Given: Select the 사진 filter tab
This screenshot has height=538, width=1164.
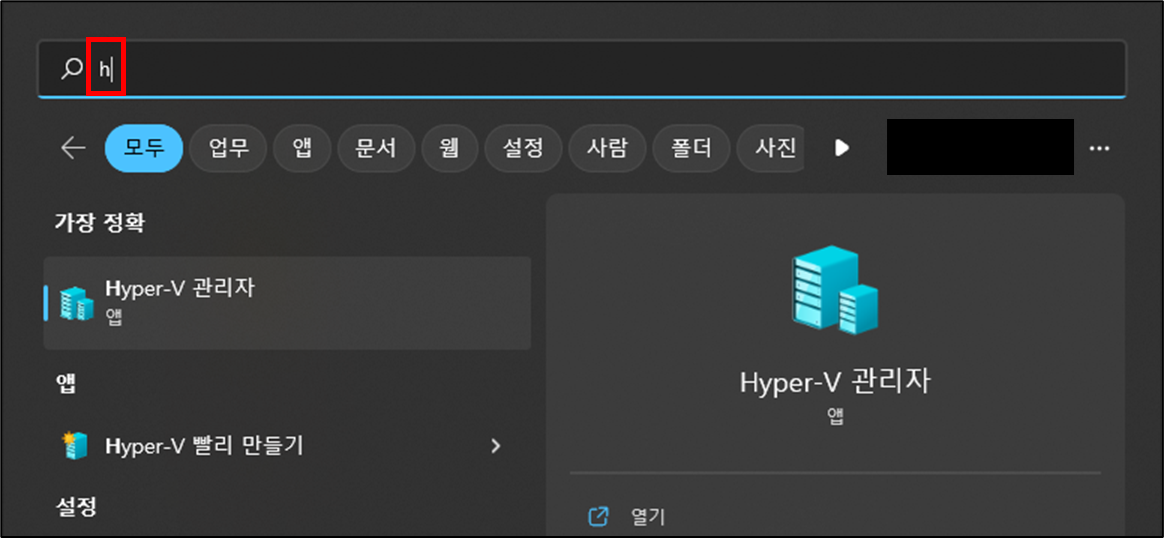Looking at the screenshot, I should [x=771, y=148].
